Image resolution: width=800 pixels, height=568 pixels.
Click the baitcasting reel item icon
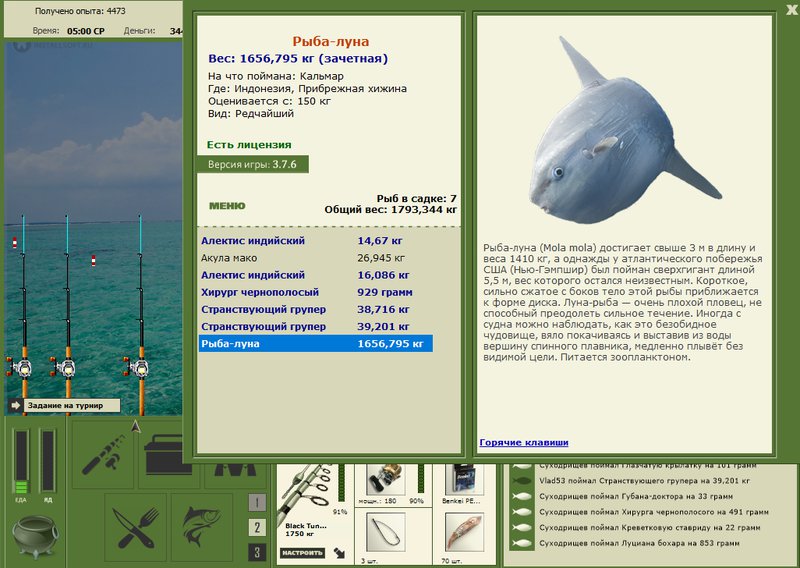pos(386,480)
